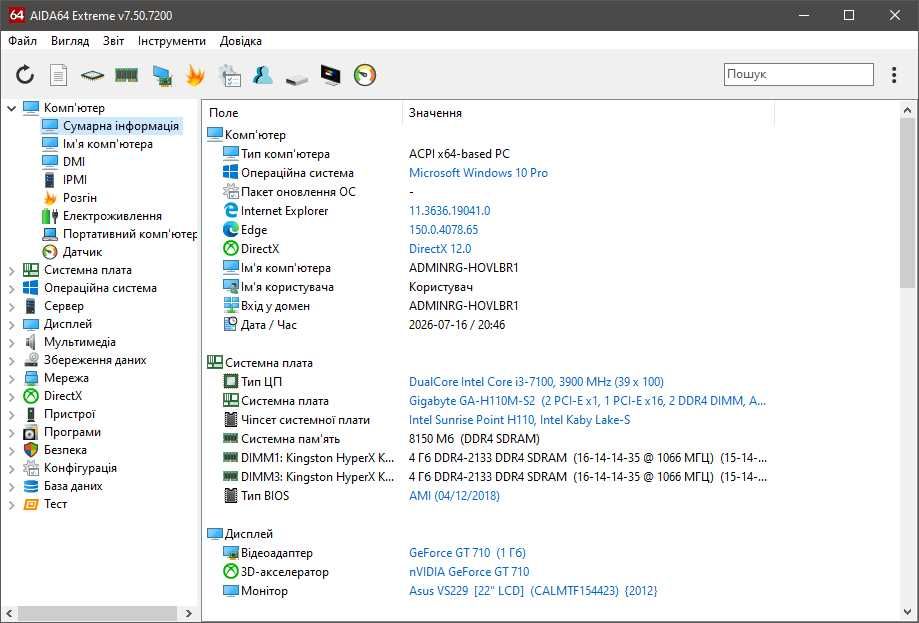Open the DualCore Intel Core i3-7100 link

tap(536, 382)
